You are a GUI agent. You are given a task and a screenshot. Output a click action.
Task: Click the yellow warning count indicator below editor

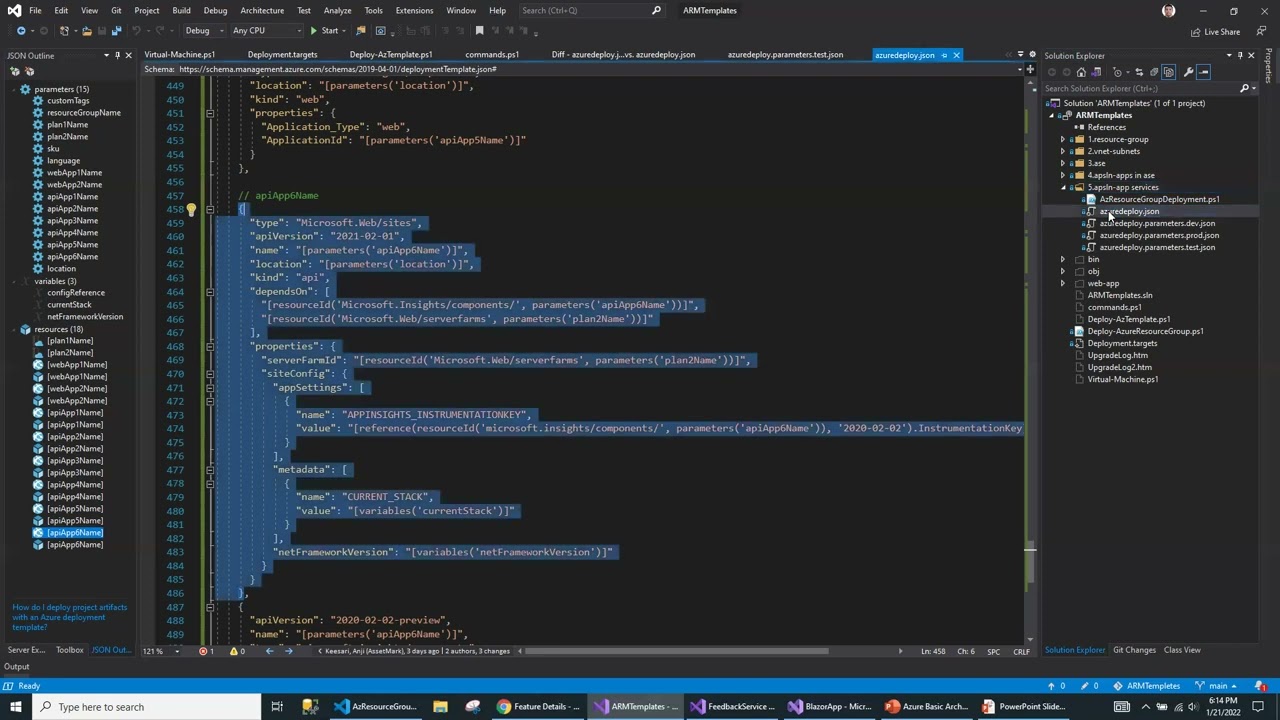tap(238, 651)
